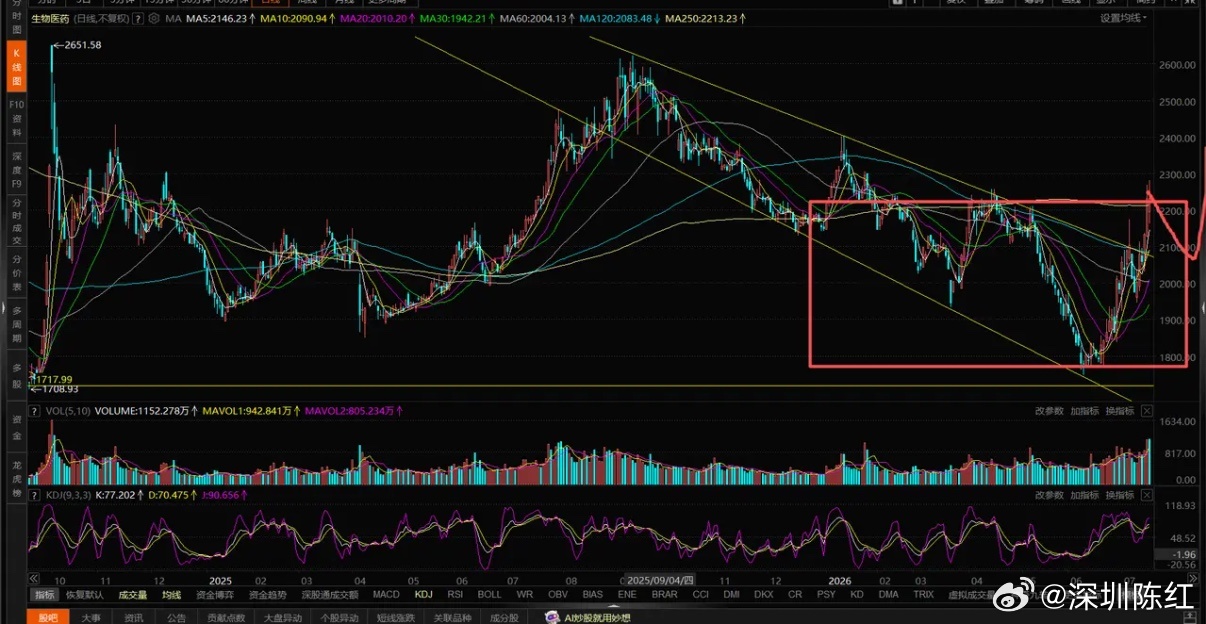The height and width of the screenshot is (624, 1206).
Task: Switch to the BOLL indicator
Action: pyautogui.click(x=490, y=594)
